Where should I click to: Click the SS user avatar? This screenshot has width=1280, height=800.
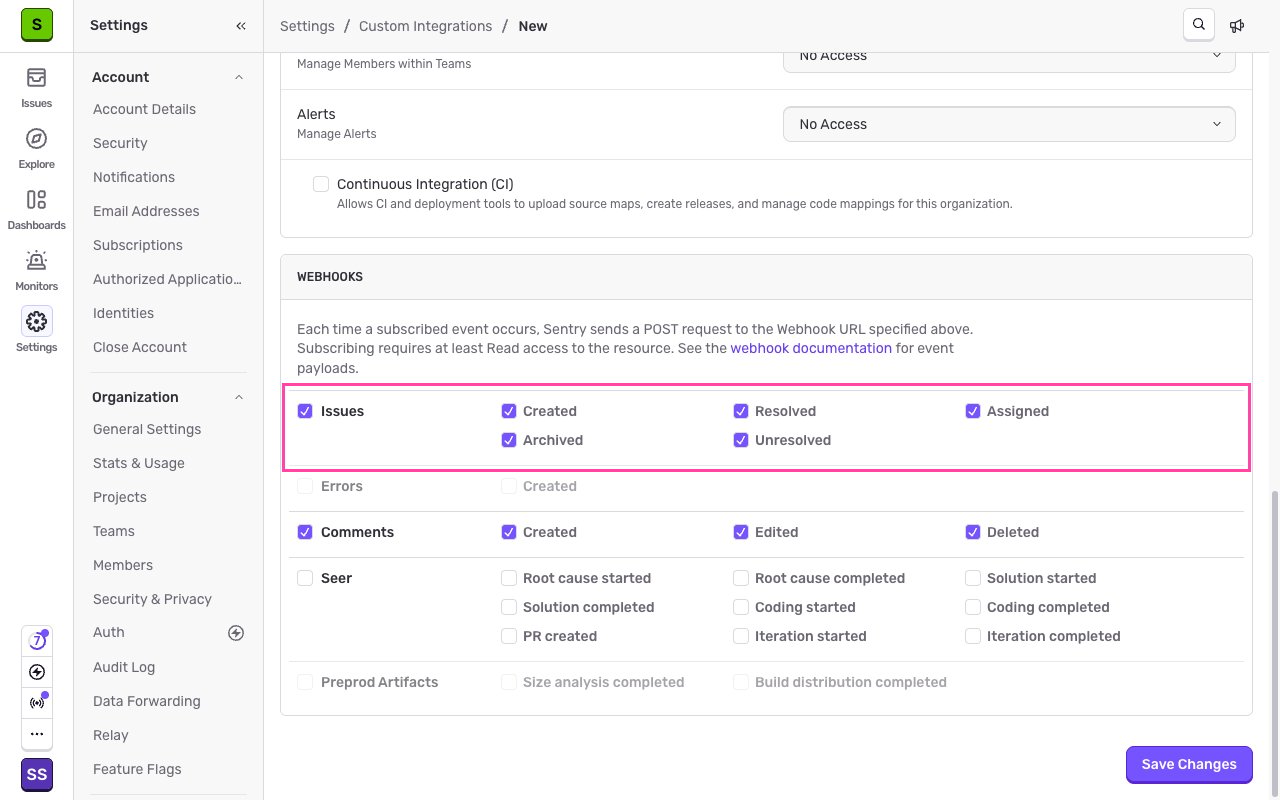pyautogui.click(x=37, y=775)
